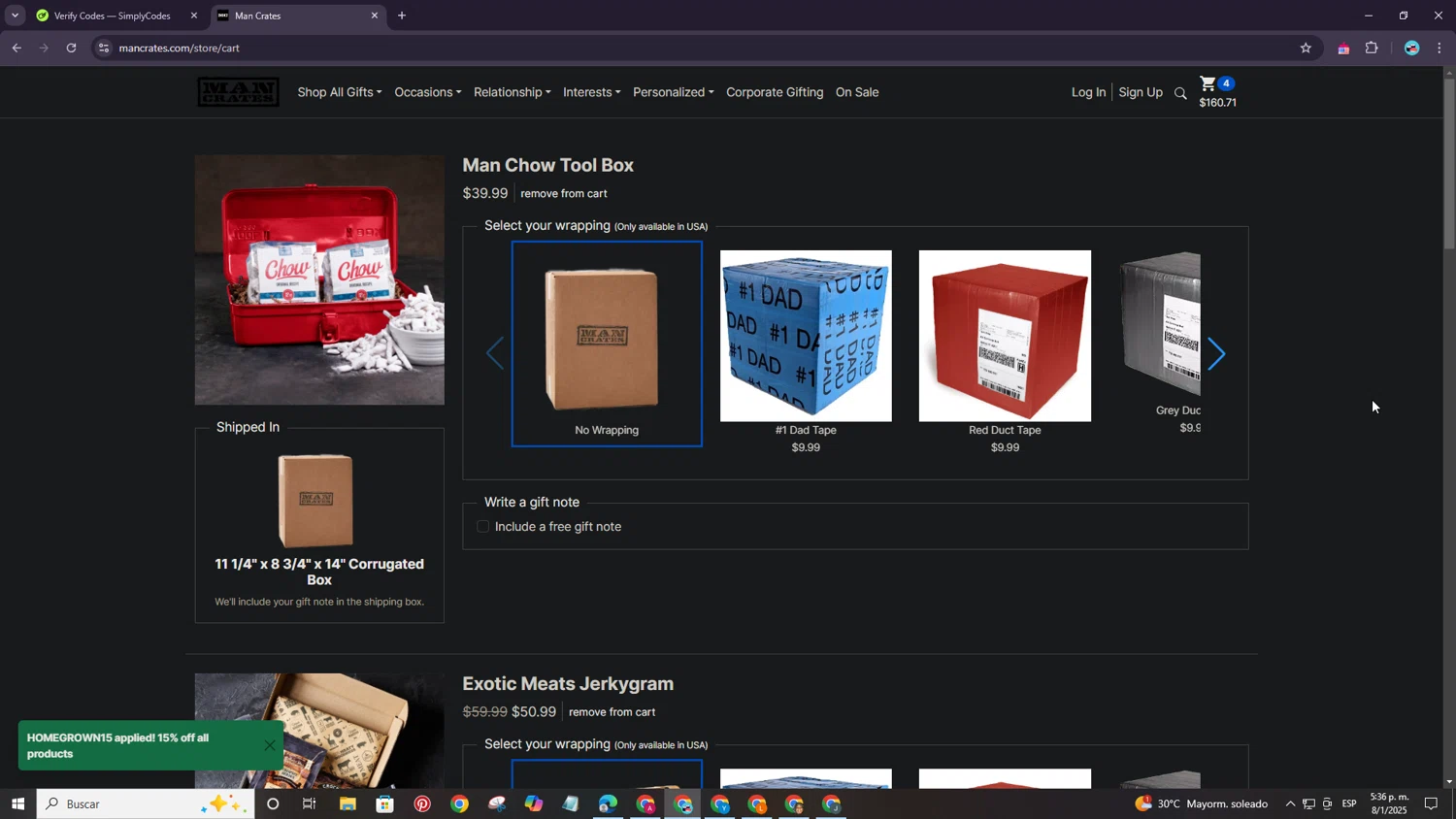
Task: Click the corrugated box image under Shipped In
Action: pos(315,501)
